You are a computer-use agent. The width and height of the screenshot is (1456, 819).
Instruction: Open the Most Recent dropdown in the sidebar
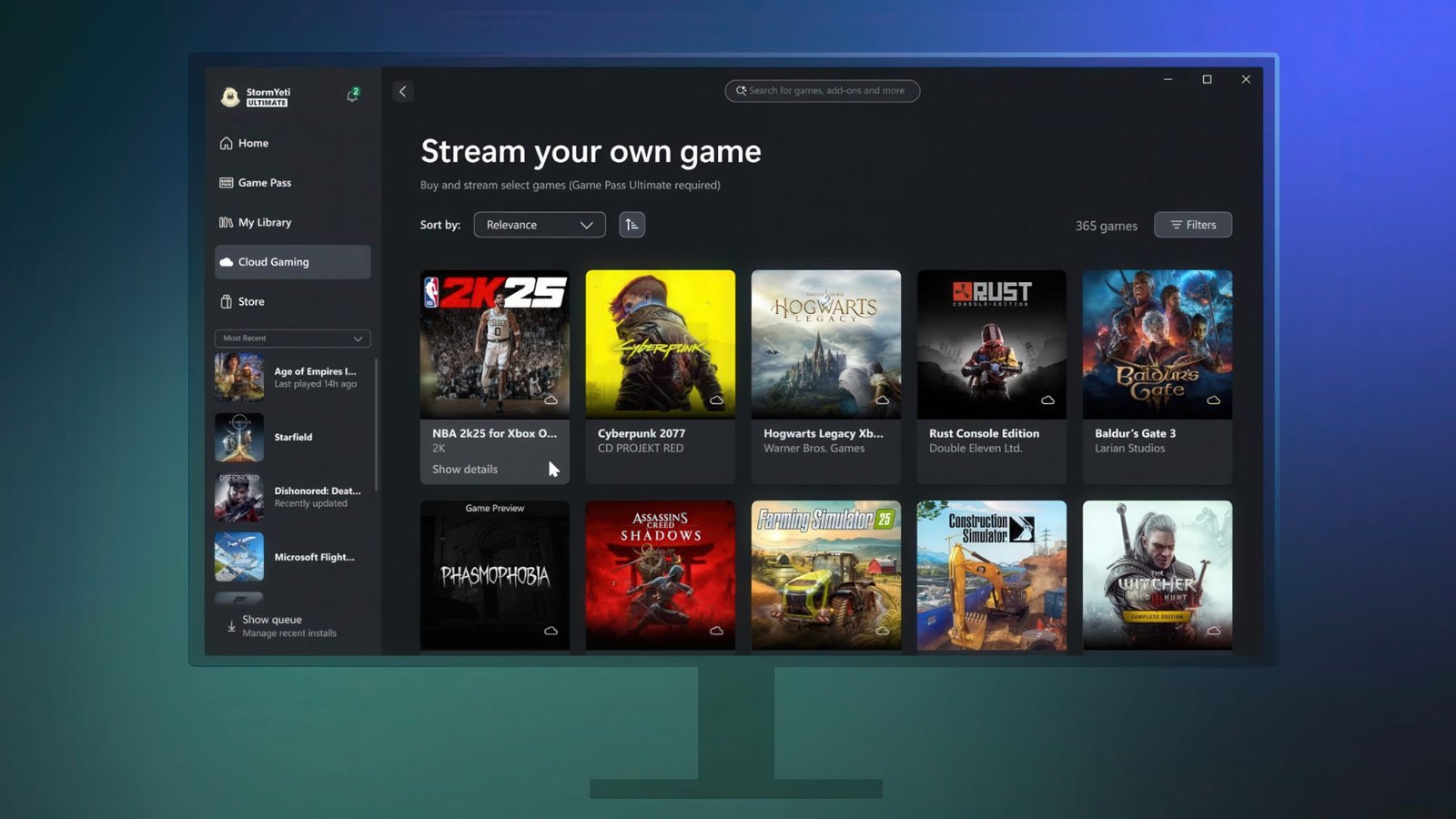click(x=291, y=338)
